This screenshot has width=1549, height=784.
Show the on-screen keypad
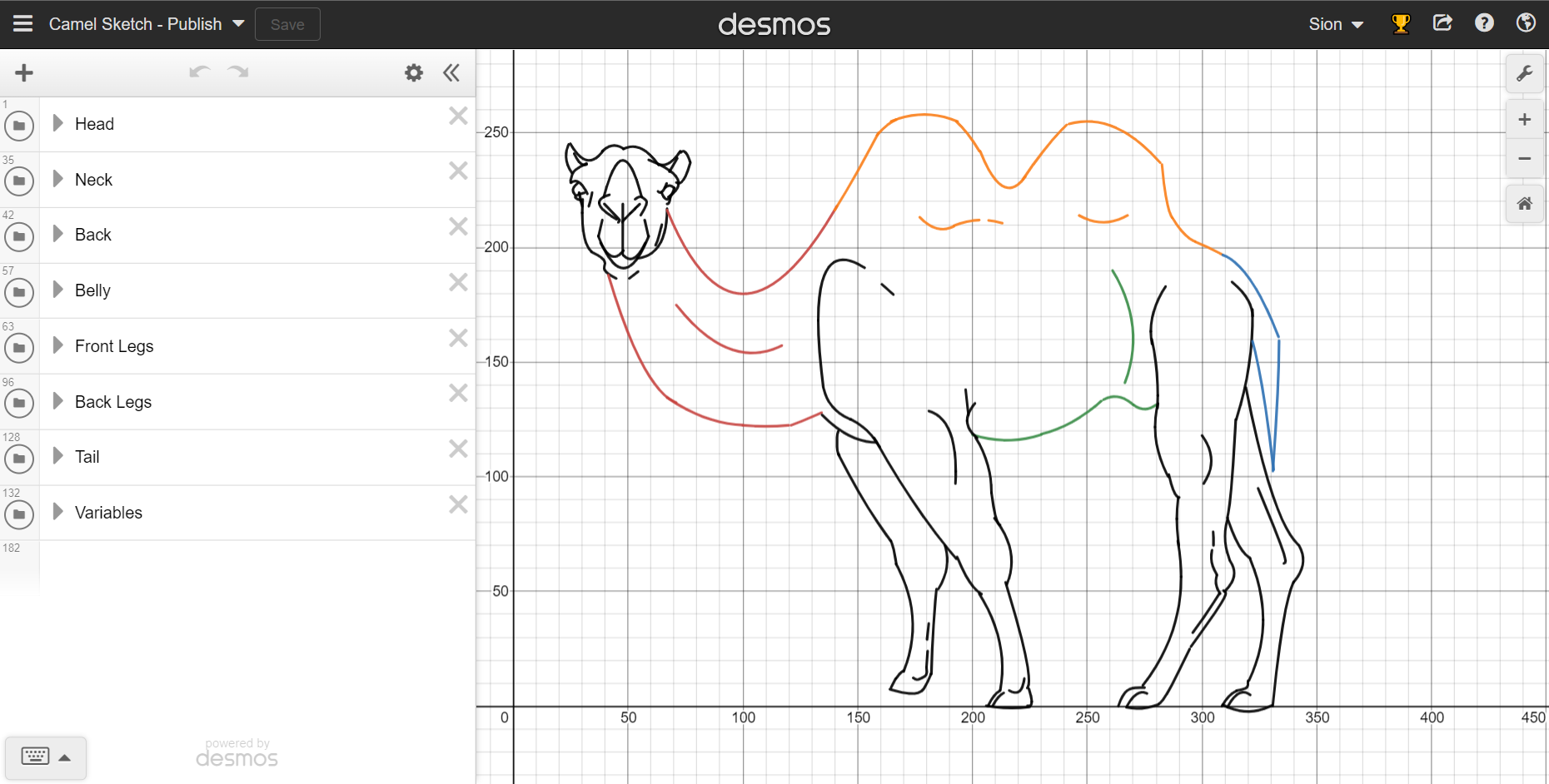click(45, 757)
